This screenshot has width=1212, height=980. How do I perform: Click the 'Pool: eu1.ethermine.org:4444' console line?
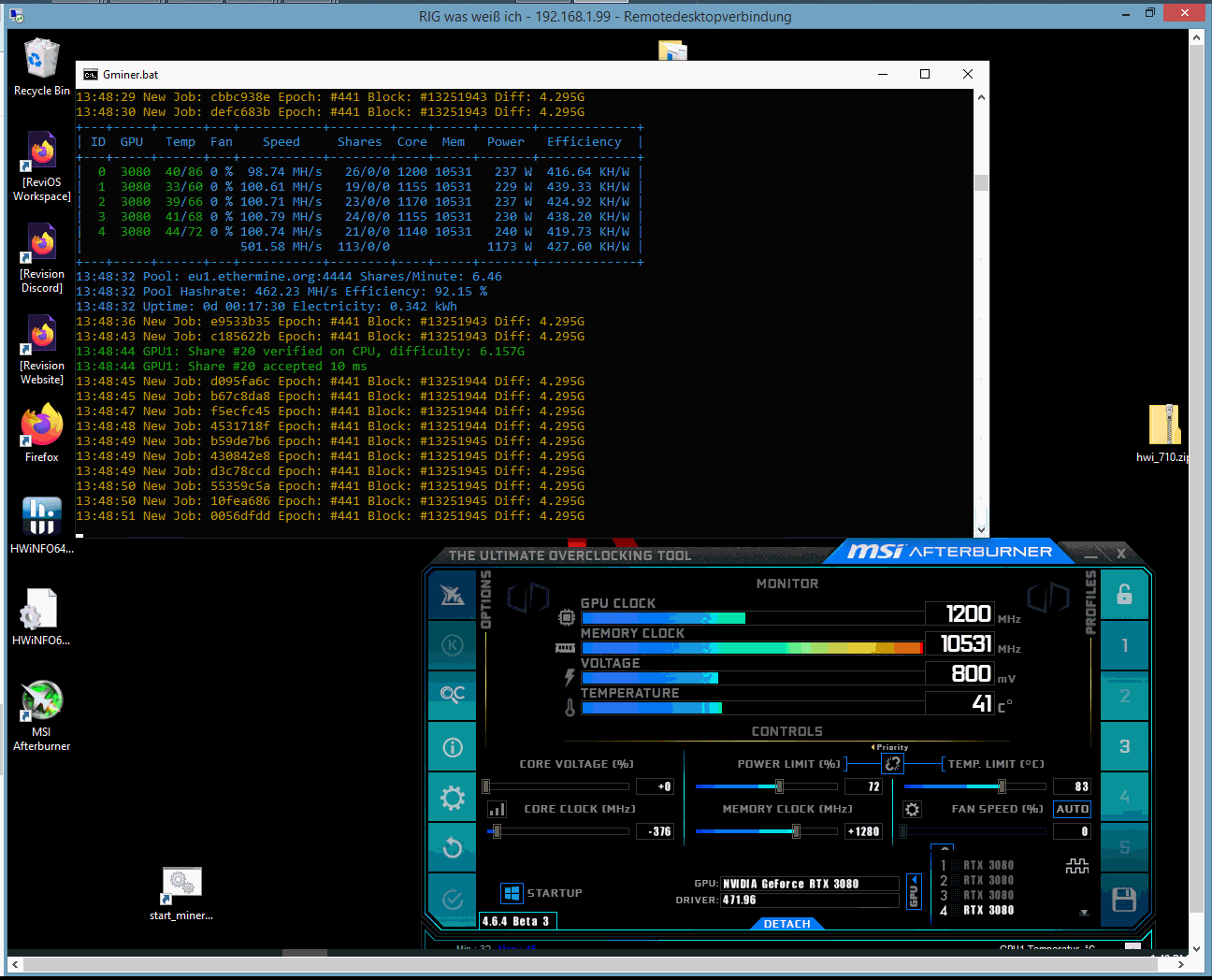[289, 277]
